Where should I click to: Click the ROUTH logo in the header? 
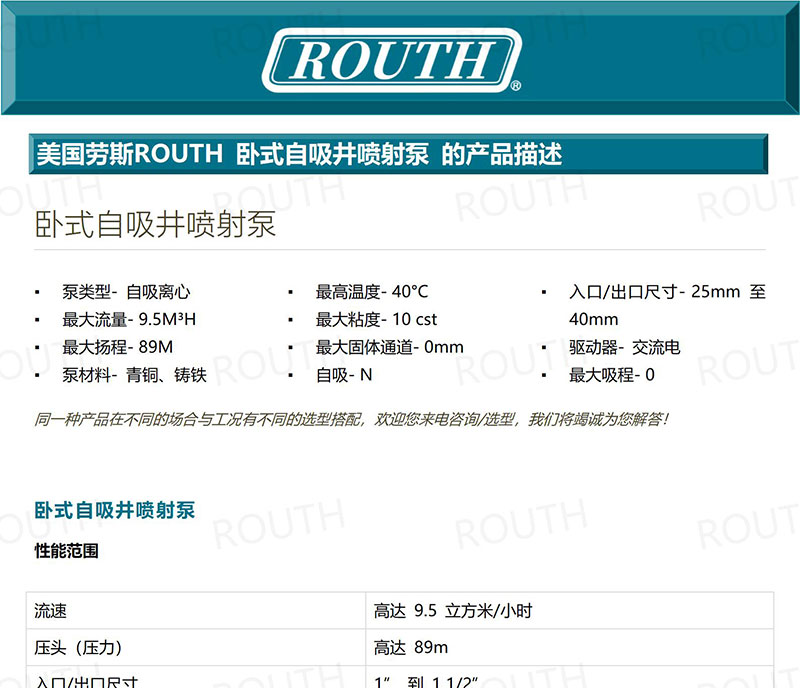[392, 60]
